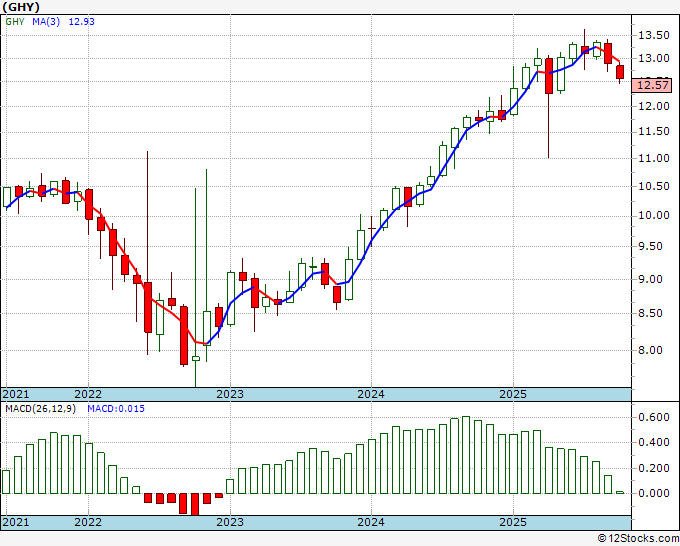
Task: Click 2025 on the MACD timeline
Action: [513, 522]
